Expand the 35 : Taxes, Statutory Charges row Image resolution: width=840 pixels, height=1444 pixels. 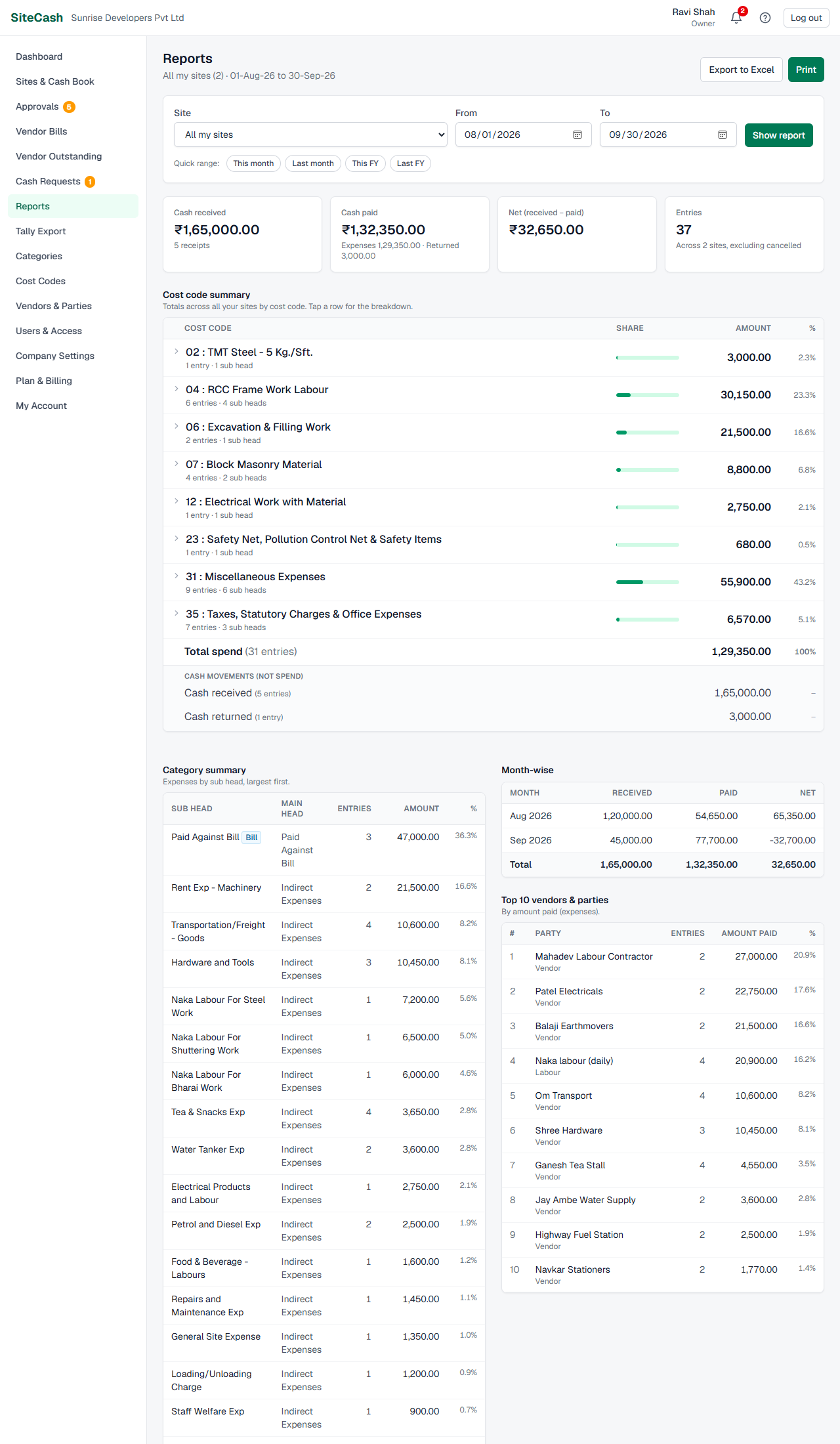pyautogui.click(x=493, y=620)
